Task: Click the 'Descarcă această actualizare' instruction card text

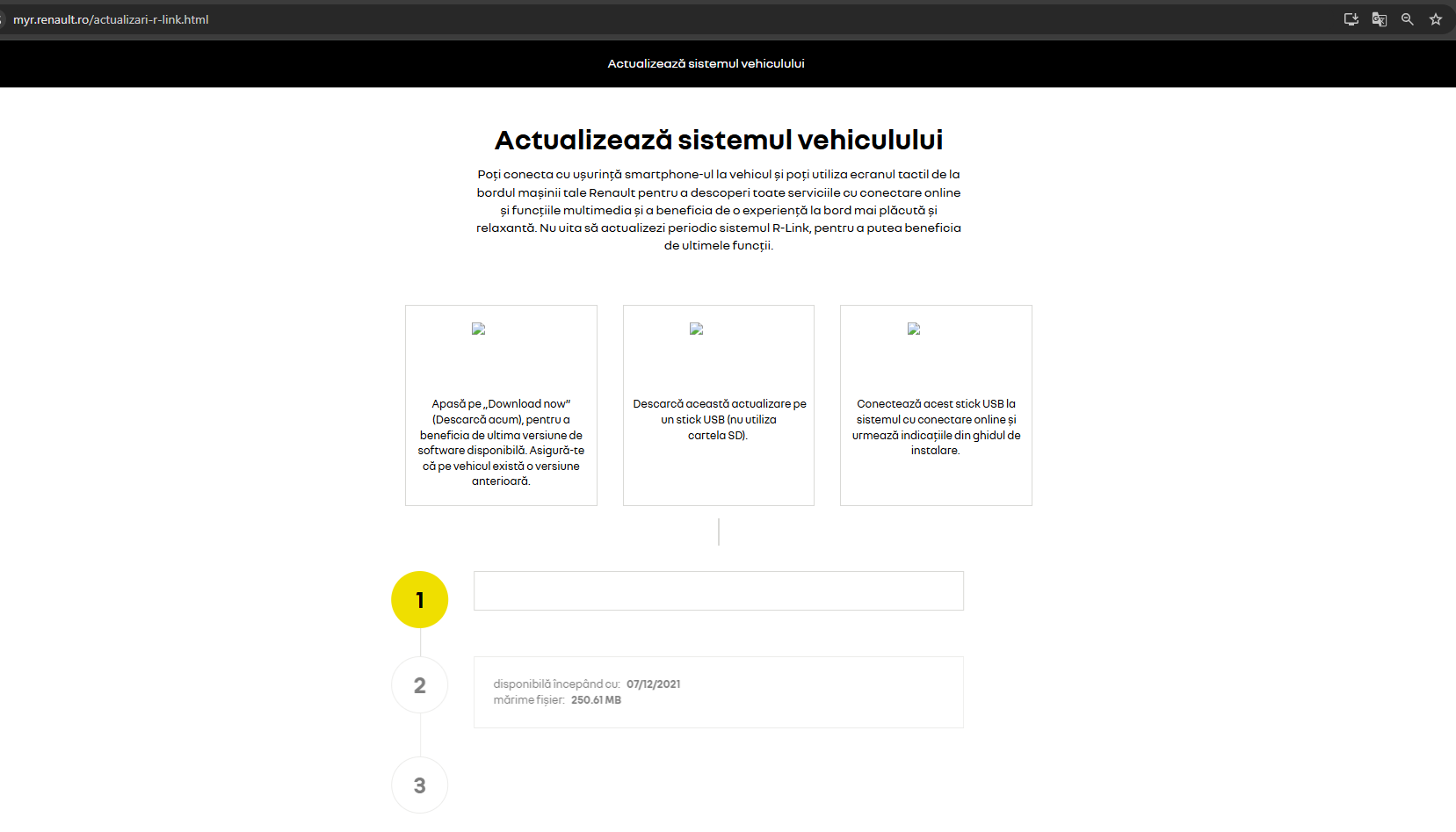Action: [x=719, y=419]
